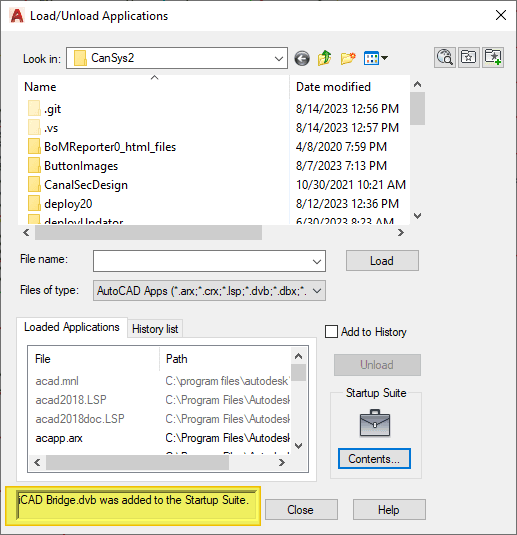The image size is (517, 535).
Task: Select acad2018doc.LSP in loaded applications
Action: [x=80, y=419]
